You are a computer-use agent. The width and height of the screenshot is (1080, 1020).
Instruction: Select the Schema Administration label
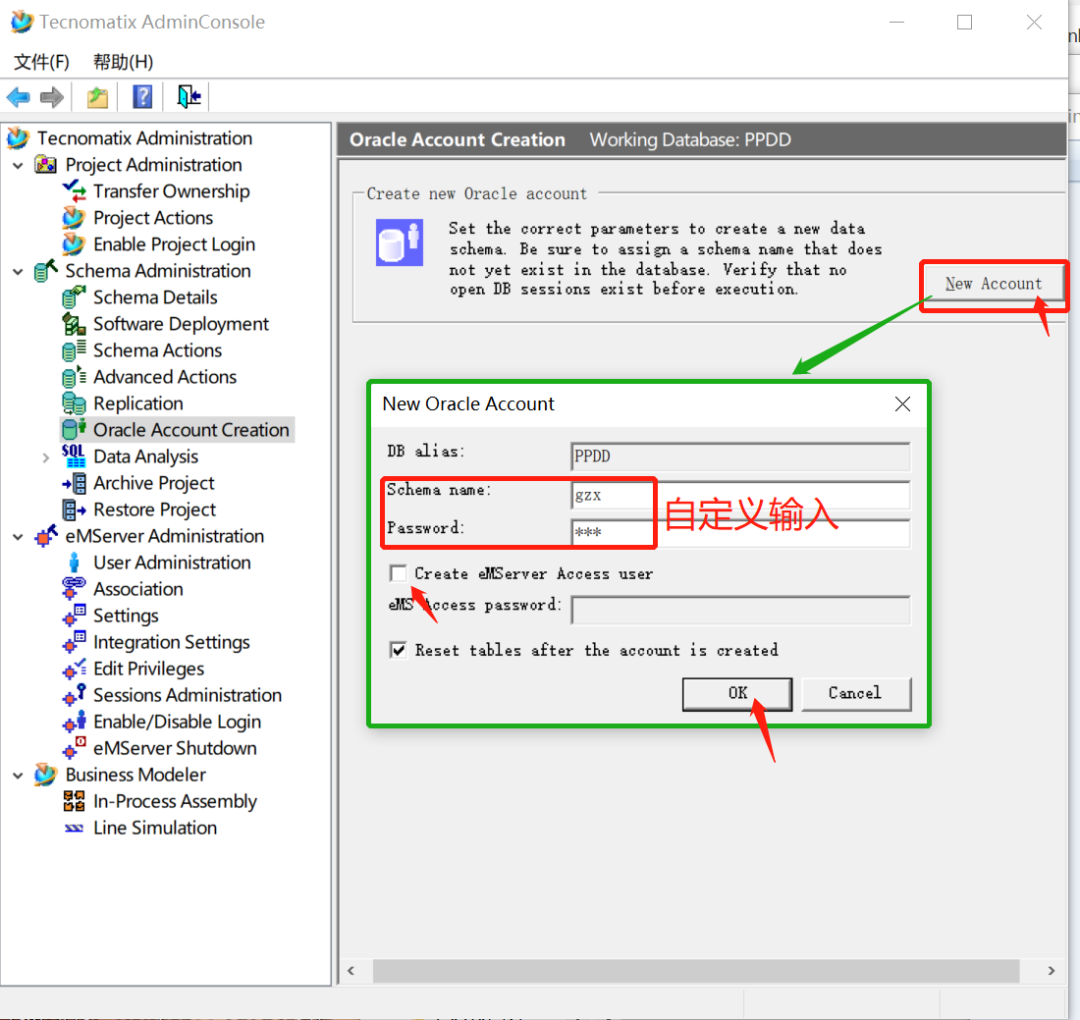[158, 271]
